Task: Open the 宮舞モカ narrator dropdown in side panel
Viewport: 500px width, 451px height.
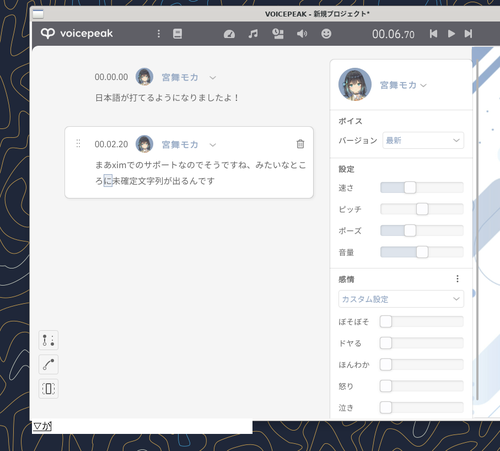Action: 403,85
